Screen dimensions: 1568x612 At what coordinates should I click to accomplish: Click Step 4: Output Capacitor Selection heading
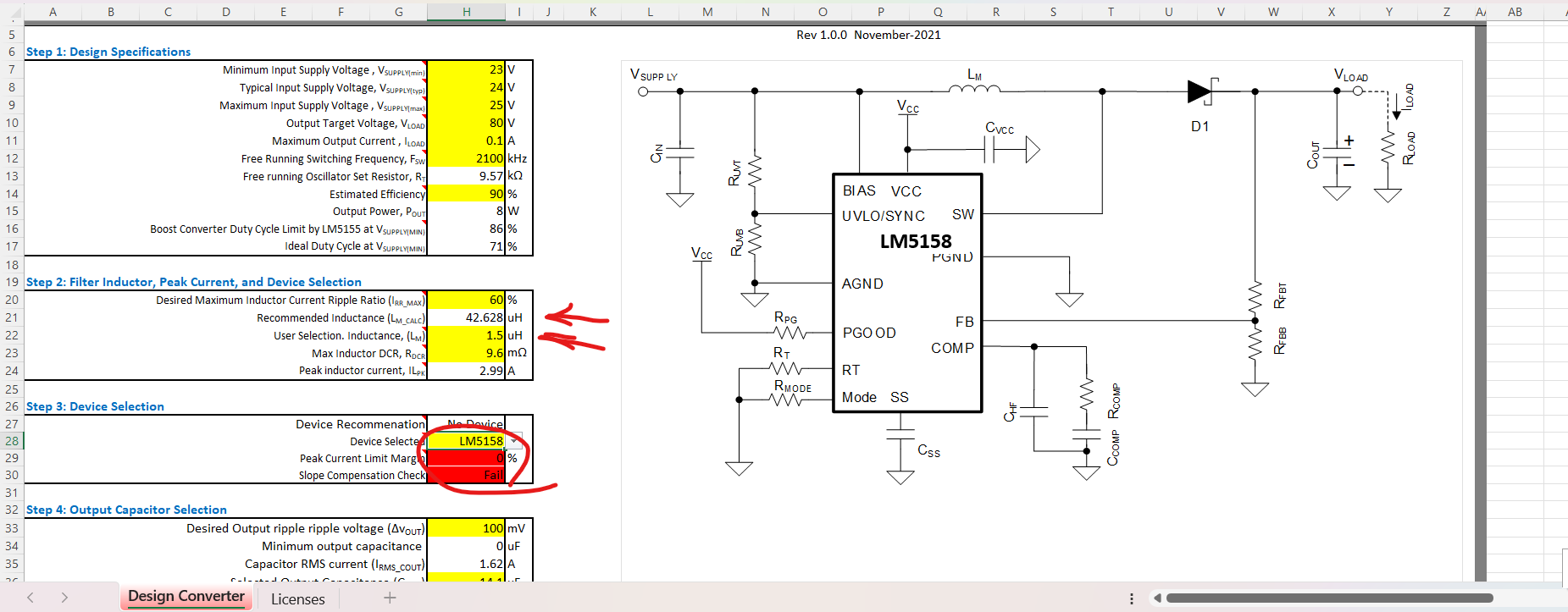[x=126, y=510]
